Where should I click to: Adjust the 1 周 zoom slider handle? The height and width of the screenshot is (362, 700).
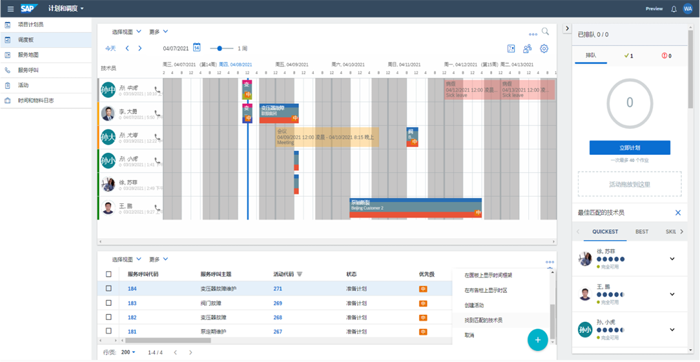click(219, 48)
